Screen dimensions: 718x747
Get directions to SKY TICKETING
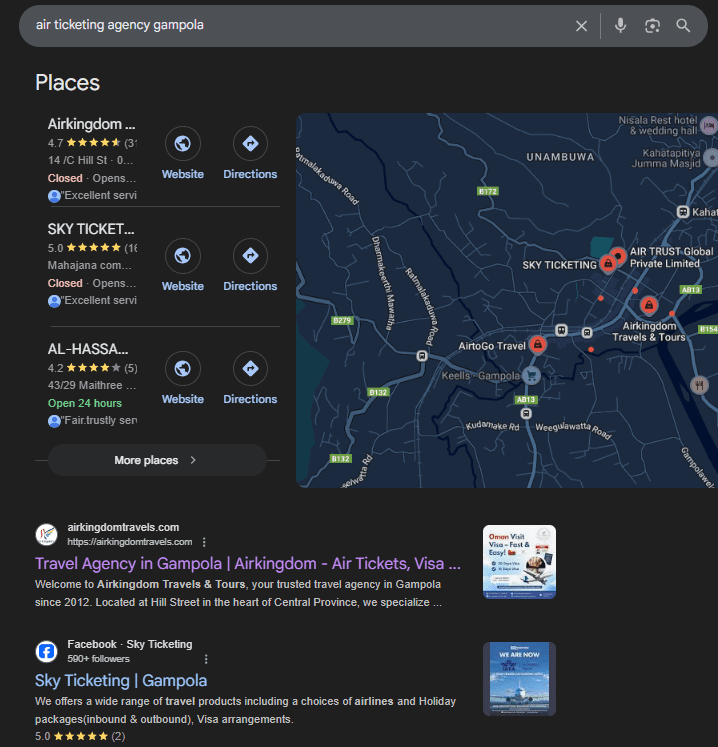[250, 256]
